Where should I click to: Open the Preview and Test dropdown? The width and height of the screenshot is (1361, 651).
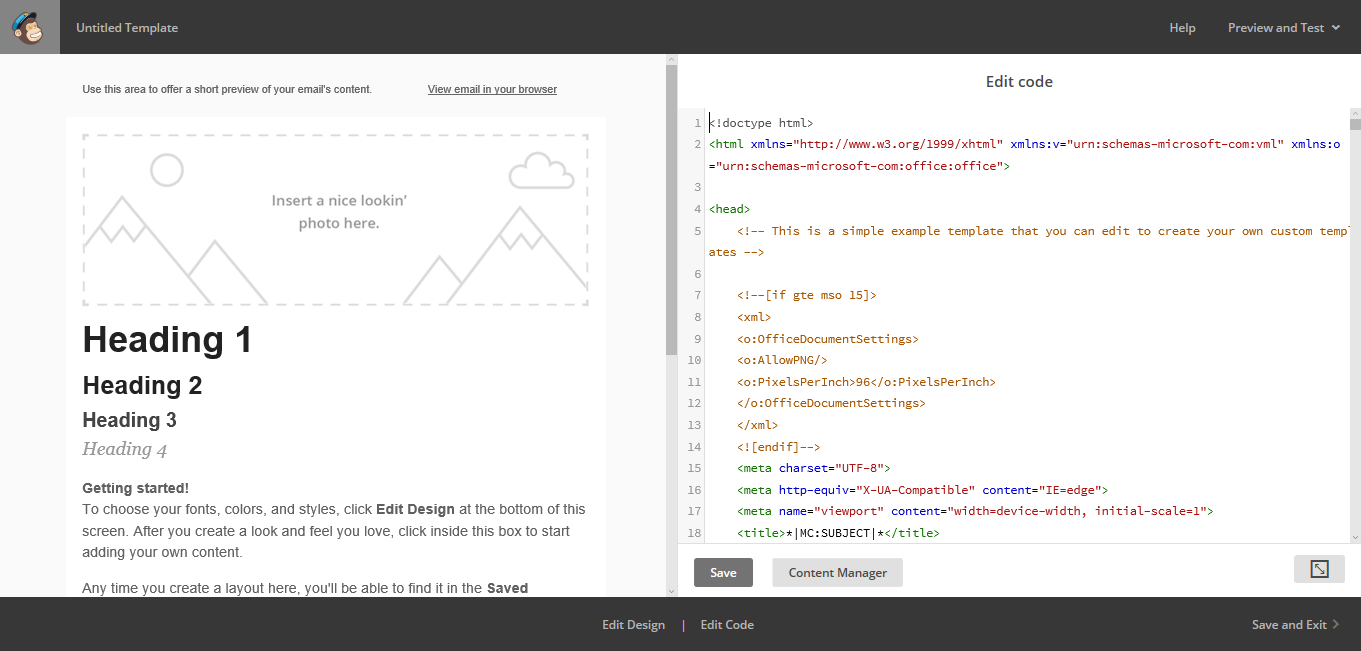(1283, 28)
